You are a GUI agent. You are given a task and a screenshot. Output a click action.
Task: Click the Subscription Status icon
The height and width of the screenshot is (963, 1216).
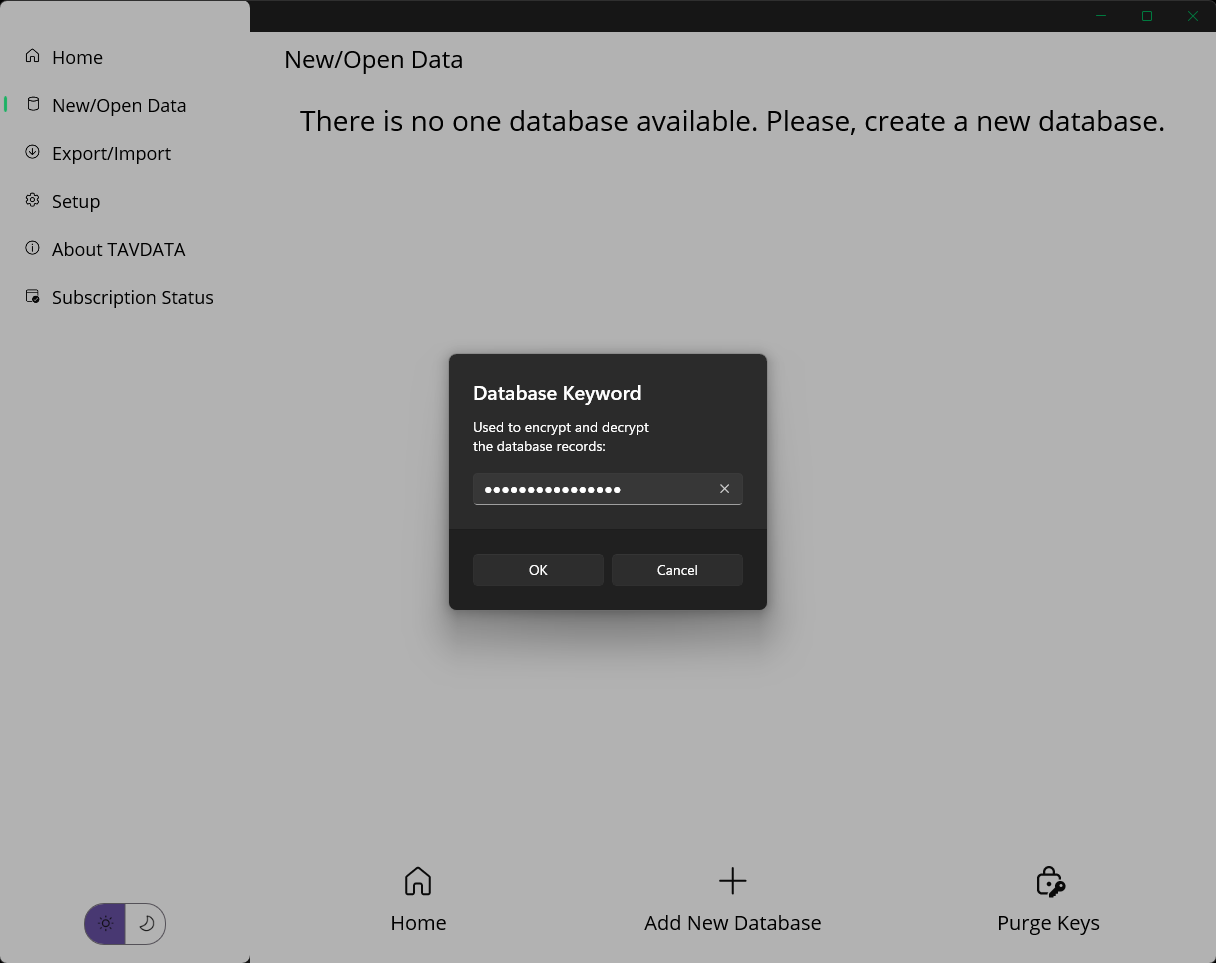(x=33, y=296)
